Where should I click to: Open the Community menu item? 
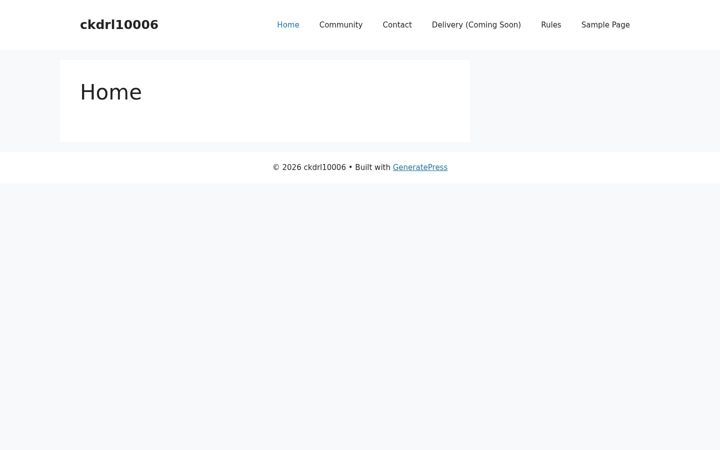341,25
